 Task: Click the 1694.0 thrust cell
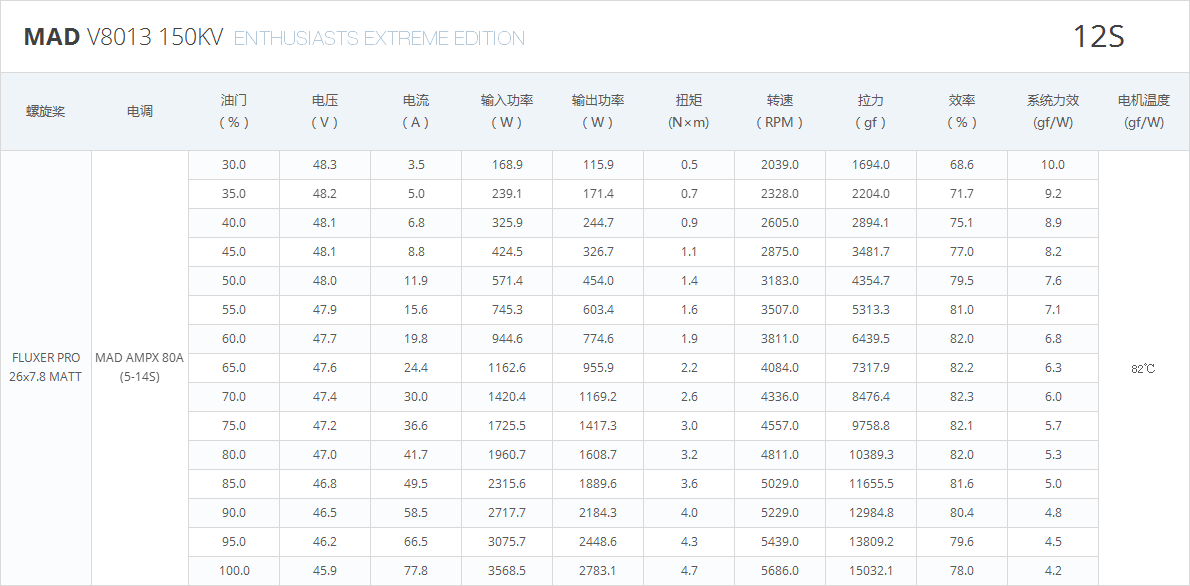click(x=871, y=165)
